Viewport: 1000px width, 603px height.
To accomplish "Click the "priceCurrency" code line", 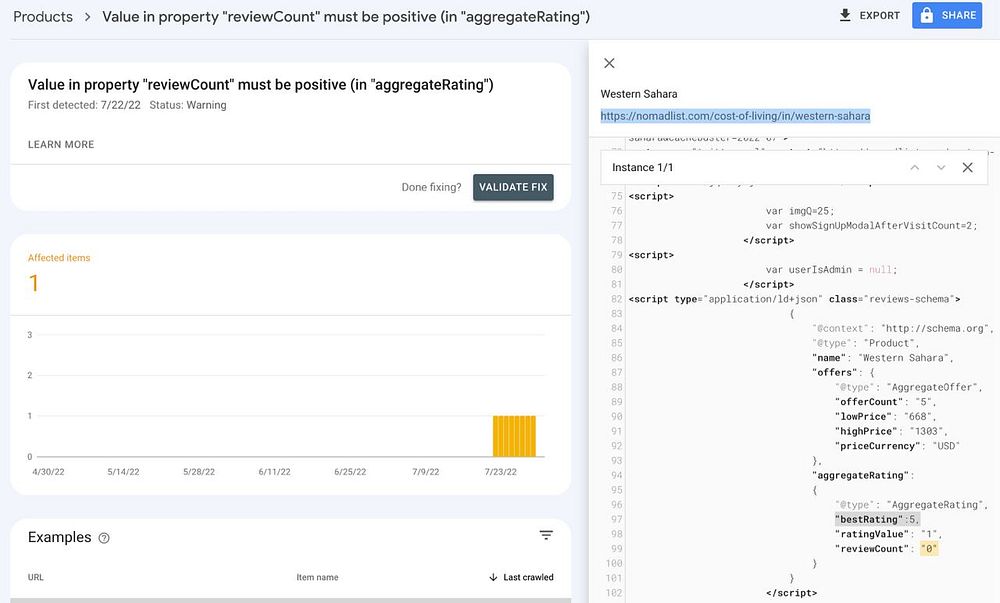I will 897,446.
